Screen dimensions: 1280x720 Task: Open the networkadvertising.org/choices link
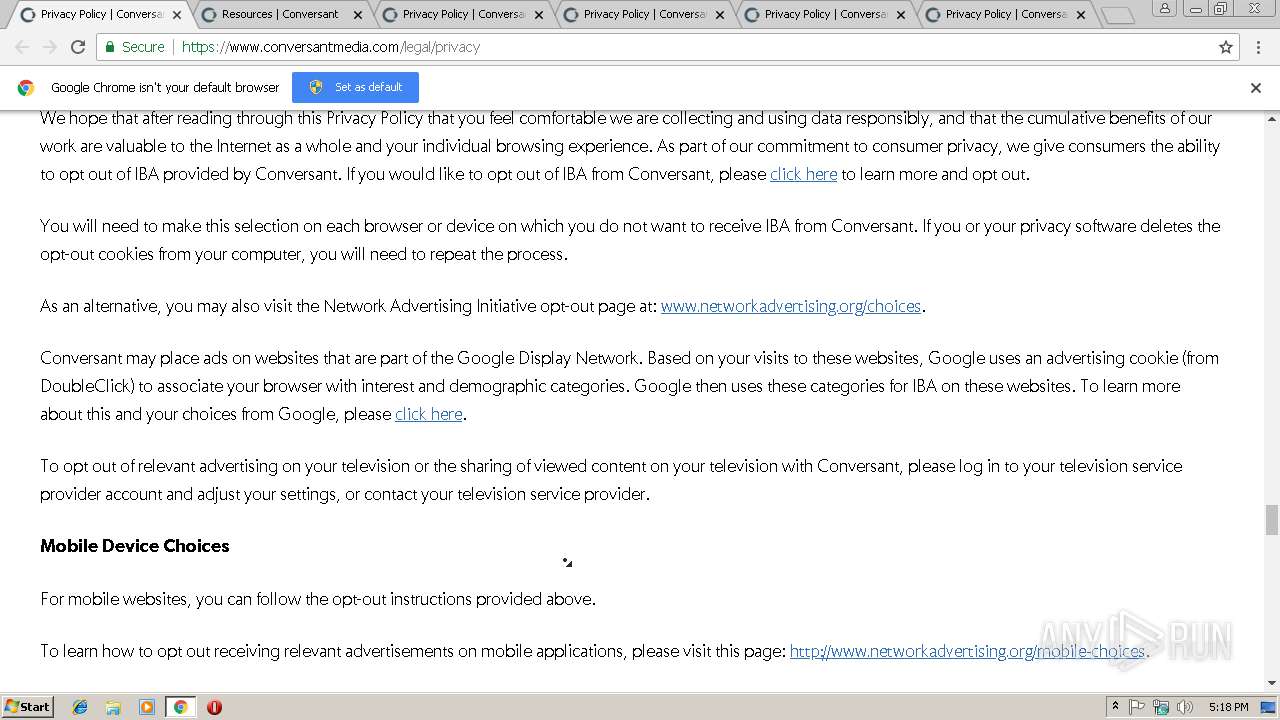coord(790,306)
